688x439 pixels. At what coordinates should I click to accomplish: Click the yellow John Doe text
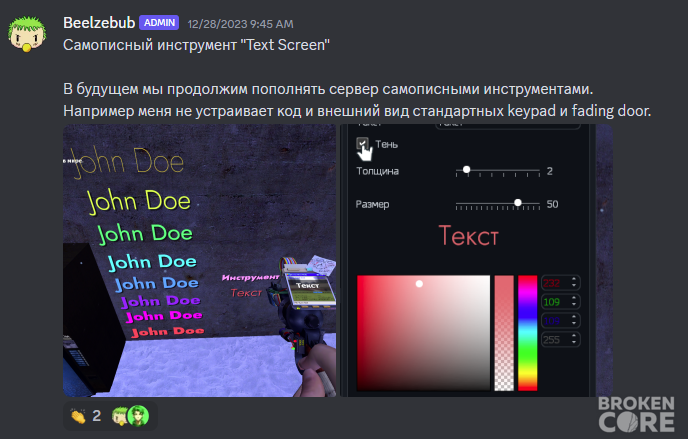140,201
